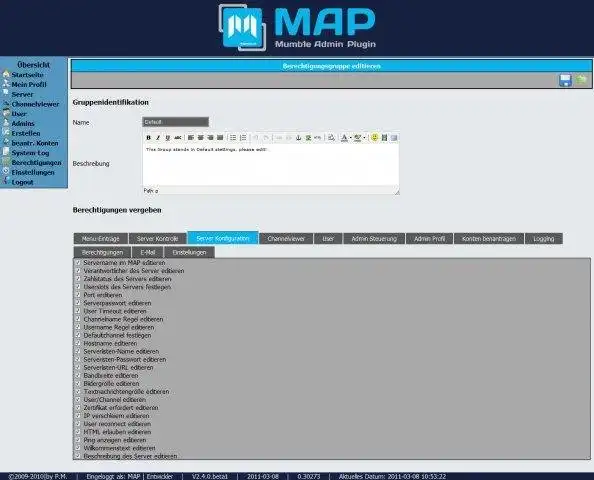
Task: Grab the editor resize handle corner
Action: pyautogui.click(x=397, y=192)
